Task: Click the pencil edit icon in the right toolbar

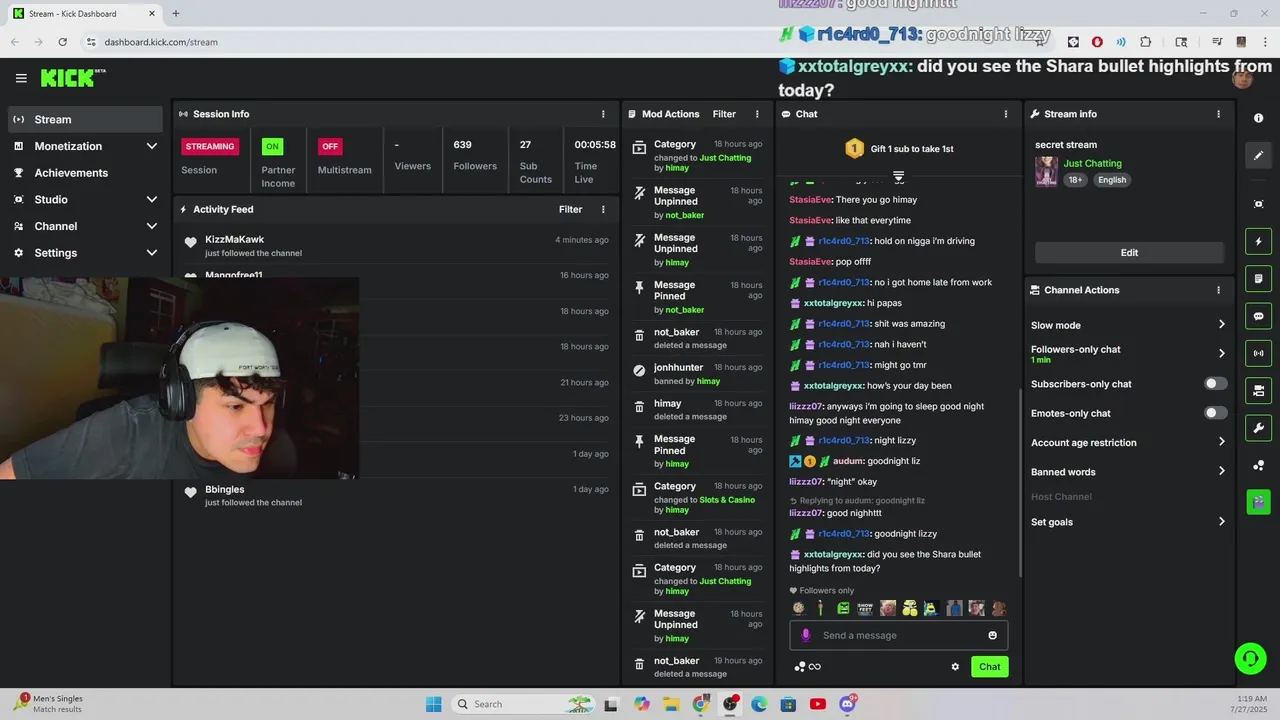Action: (1258, 155)
